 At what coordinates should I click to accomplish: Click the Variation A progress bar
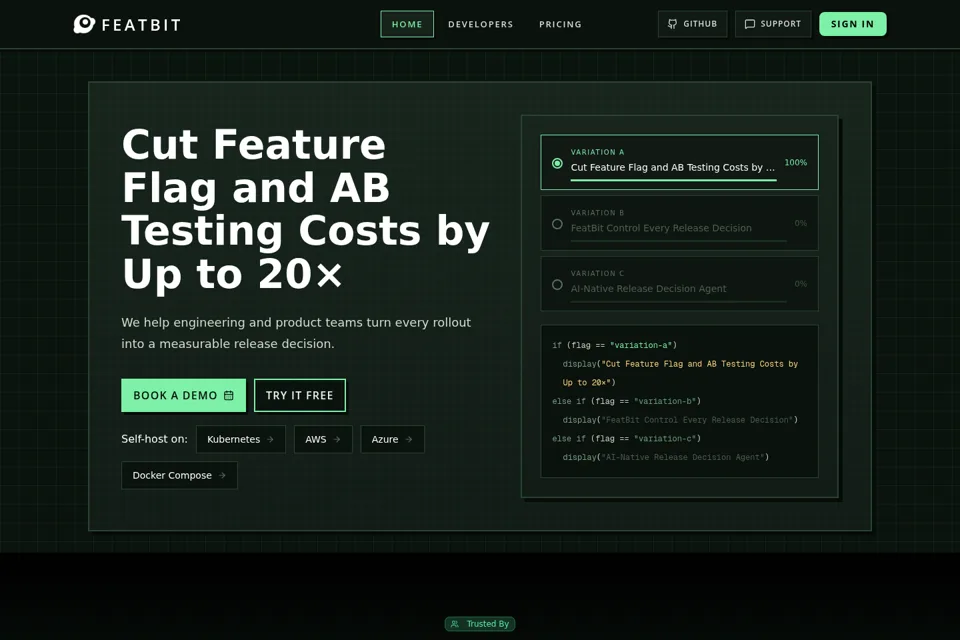(673, 180)
